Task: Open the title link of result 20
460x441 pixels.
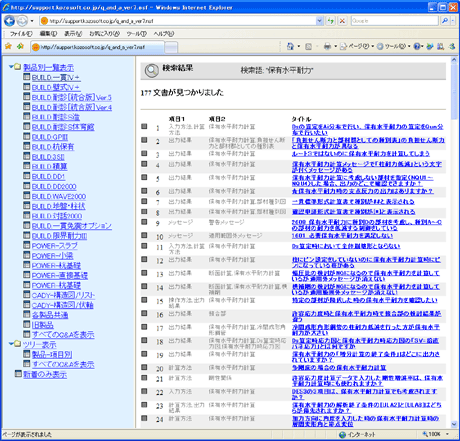Action: click(339, 368)
